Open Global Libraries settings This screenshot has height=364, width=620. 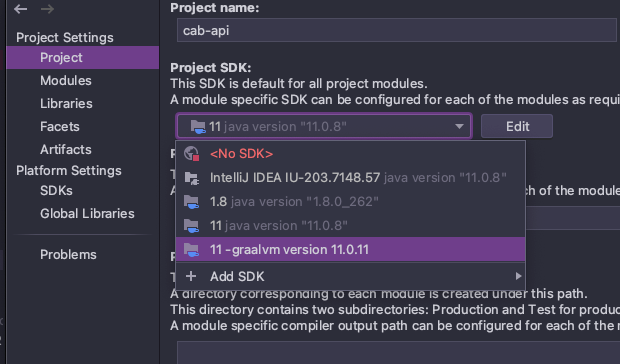[x=87, y=213]
